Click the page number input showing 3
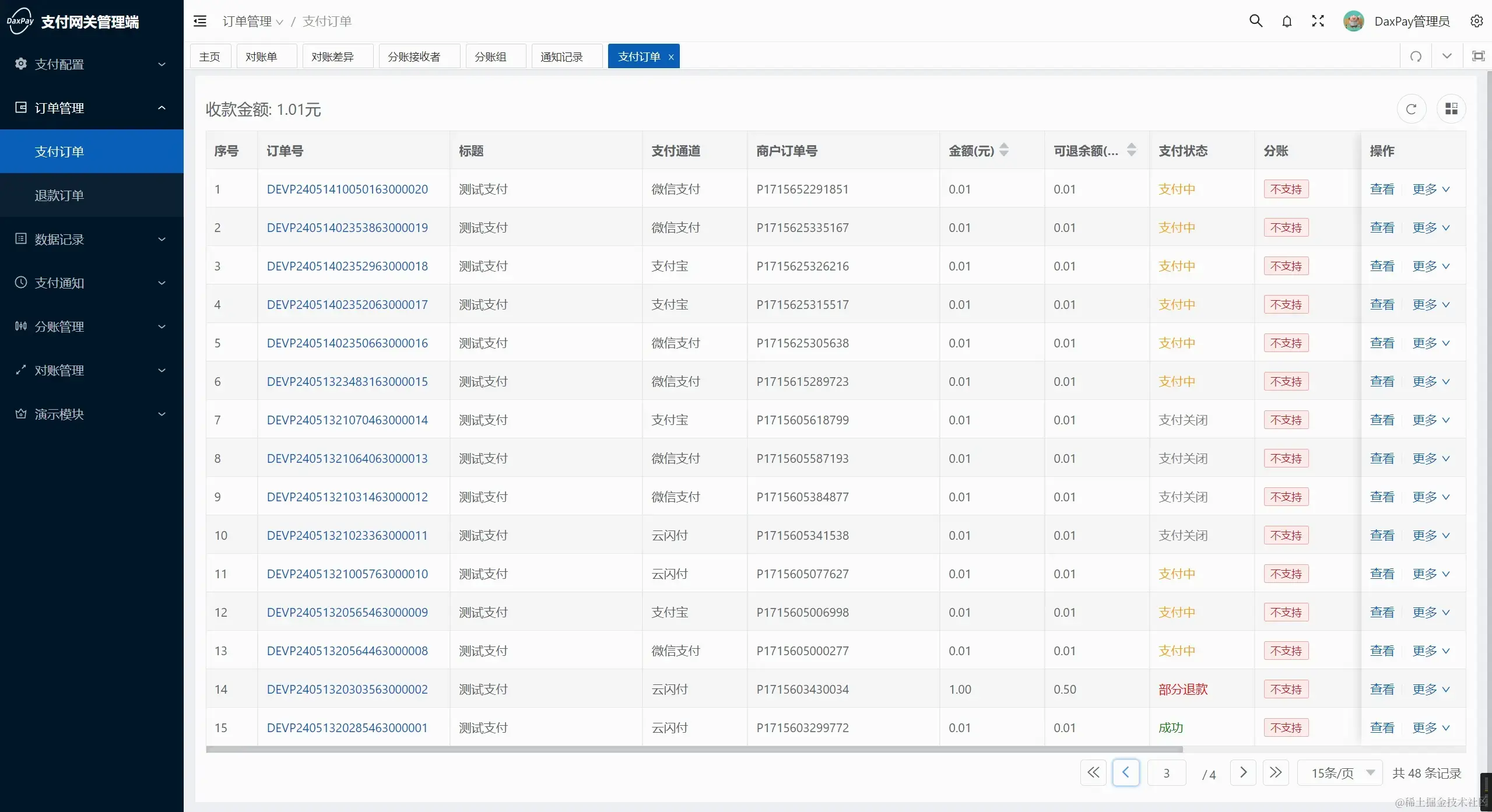 click(1166, 772)
